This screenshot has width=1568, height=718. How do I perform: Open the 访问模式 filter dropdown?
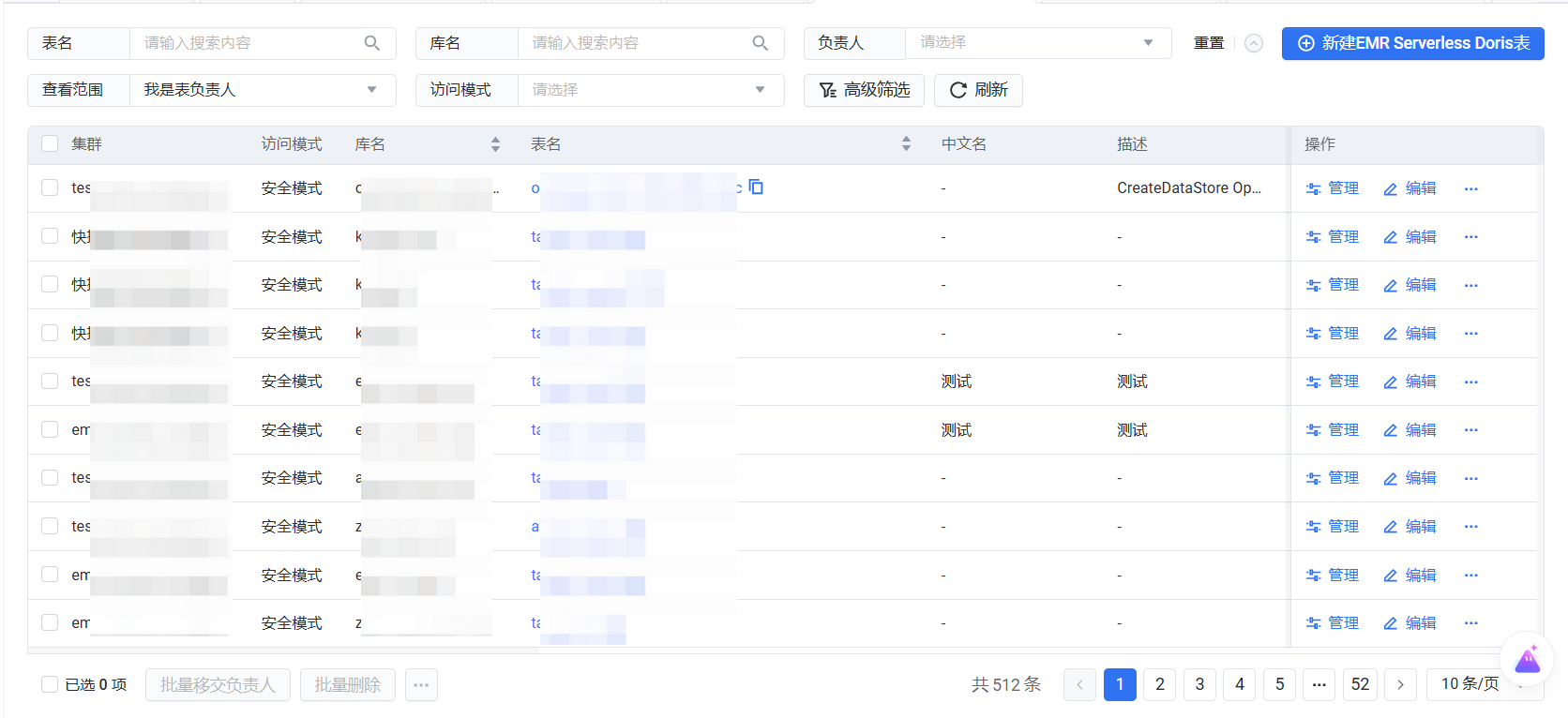651,90
